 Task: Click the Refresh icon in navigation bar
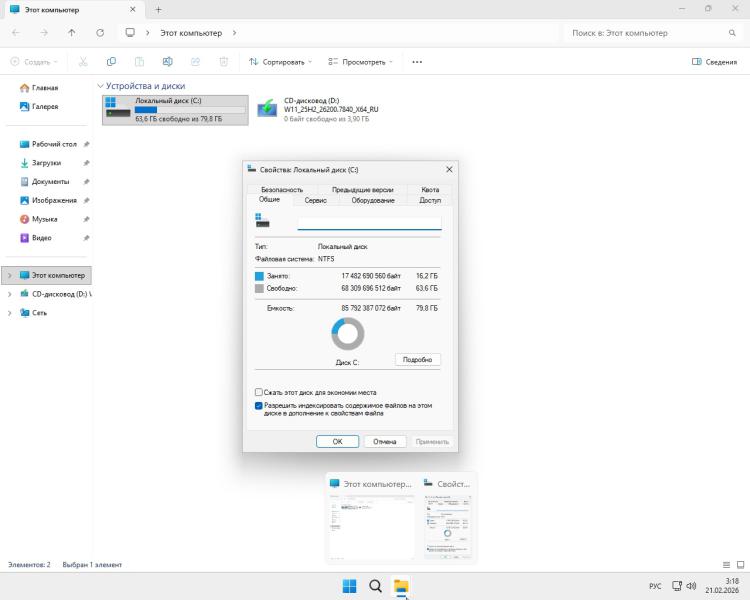coord(100,32)
